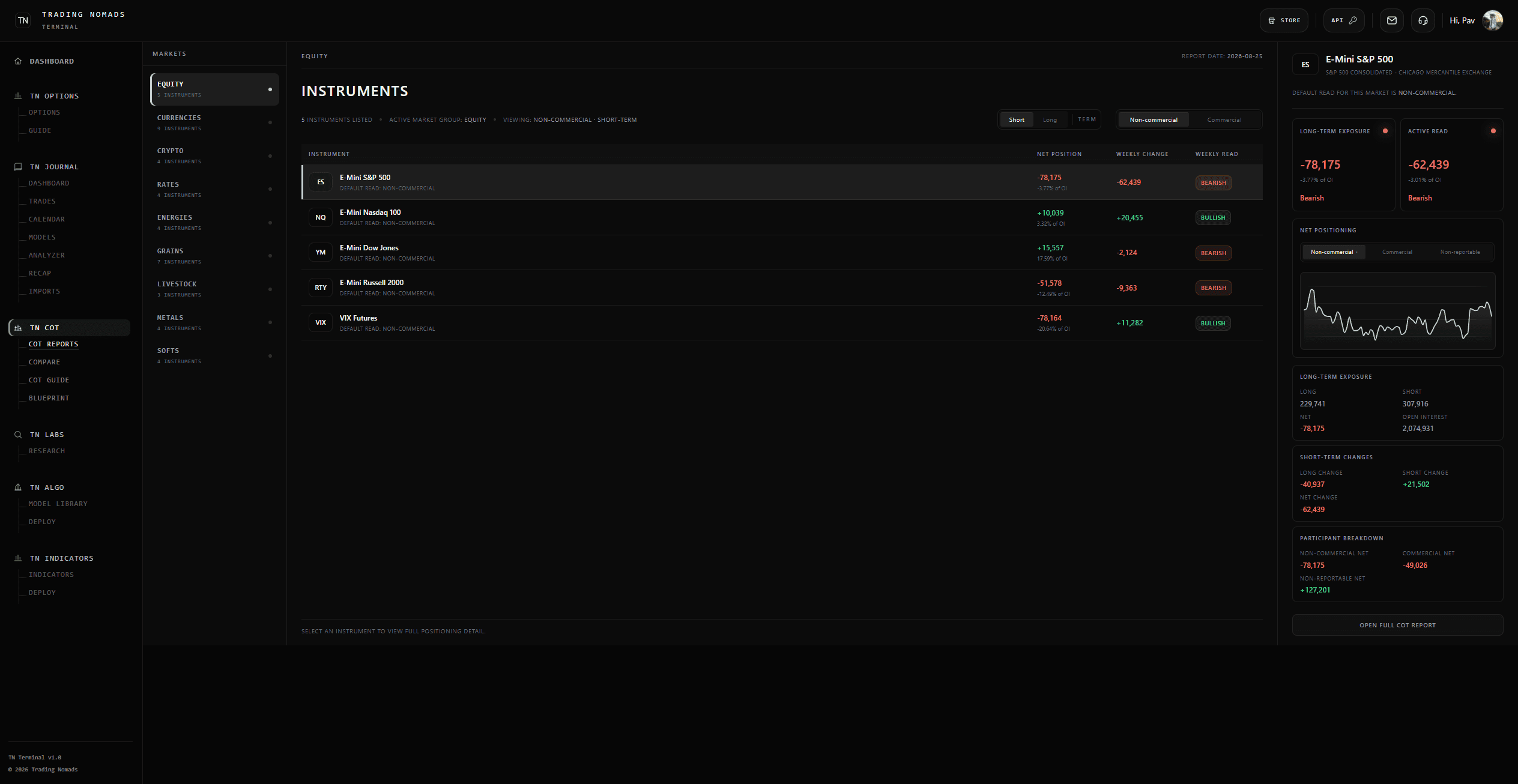Select the YM badge for E-Mini Dow Jones
The height and width of the screenshot is (784, 1518).
(x=321, y=252)
